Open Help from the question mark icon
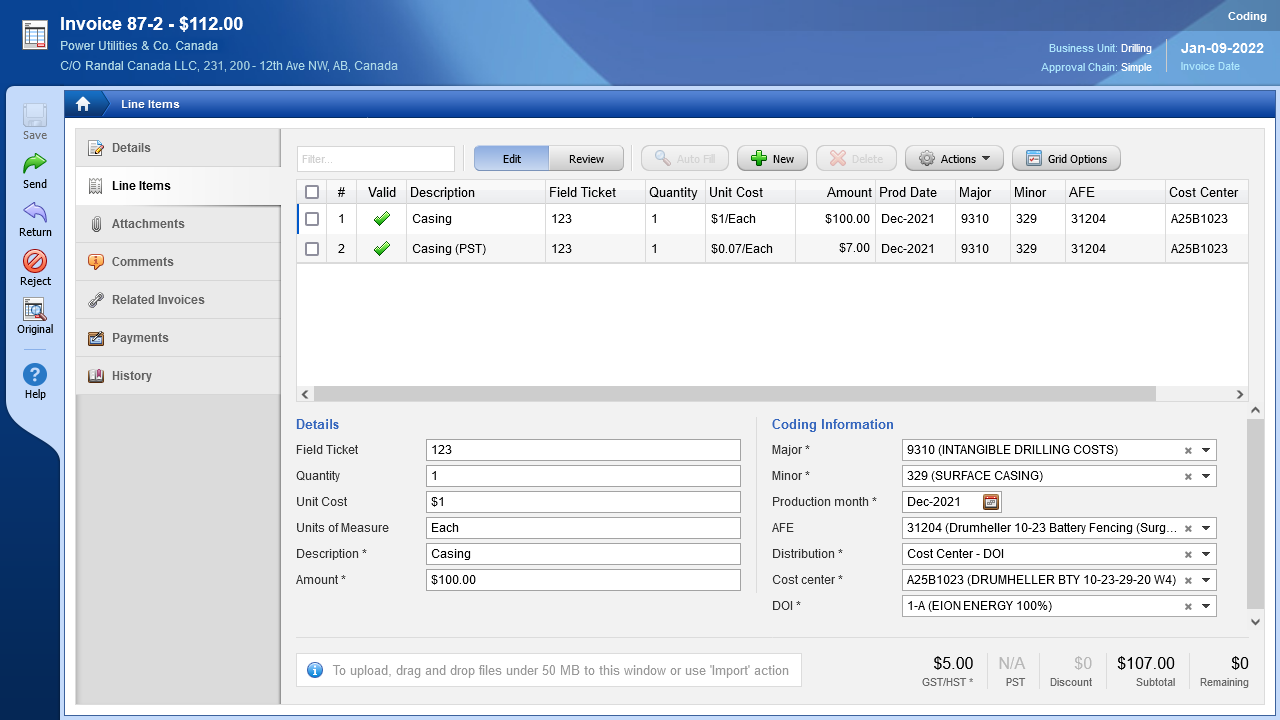1280x720 pixels. coord(35,375)
